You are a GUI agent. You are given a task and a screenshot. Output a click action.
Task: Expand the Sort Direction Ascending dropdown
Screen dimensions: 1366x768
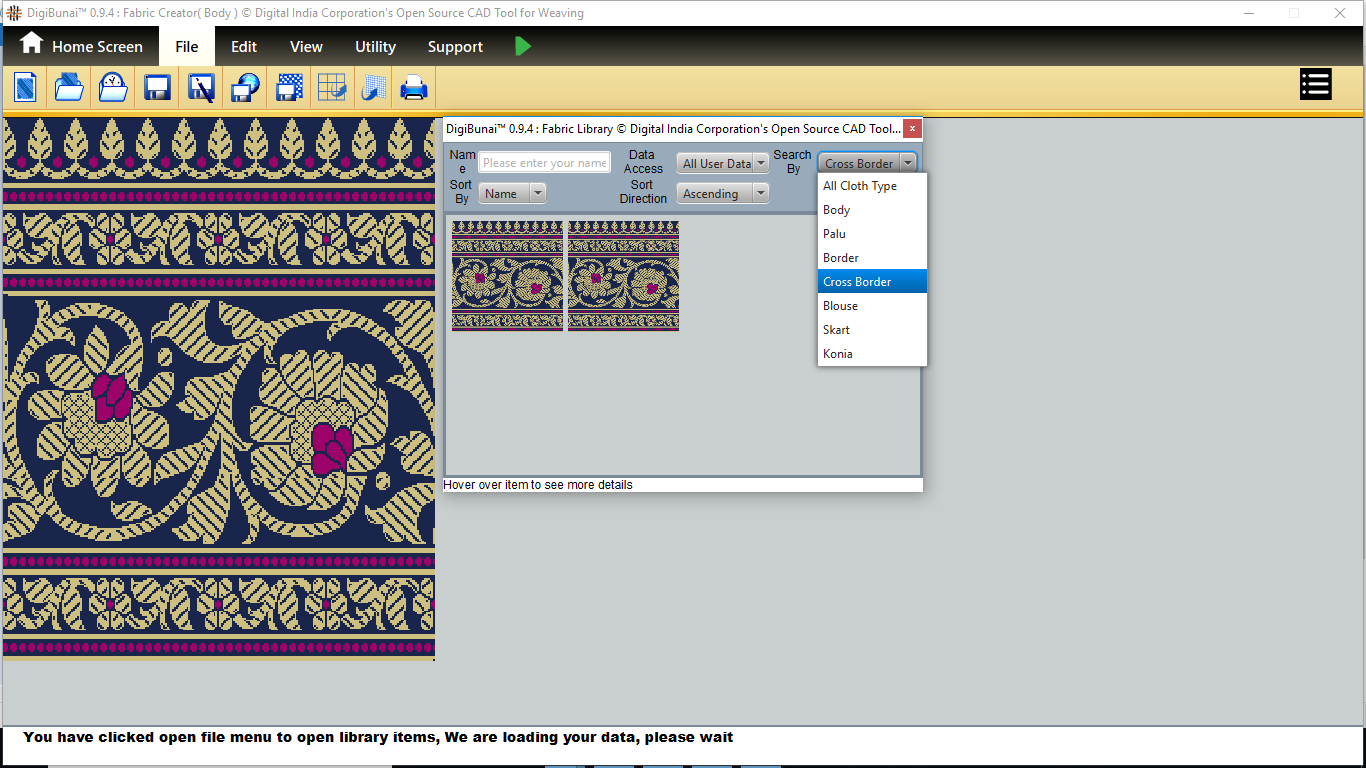coord(723,193)
